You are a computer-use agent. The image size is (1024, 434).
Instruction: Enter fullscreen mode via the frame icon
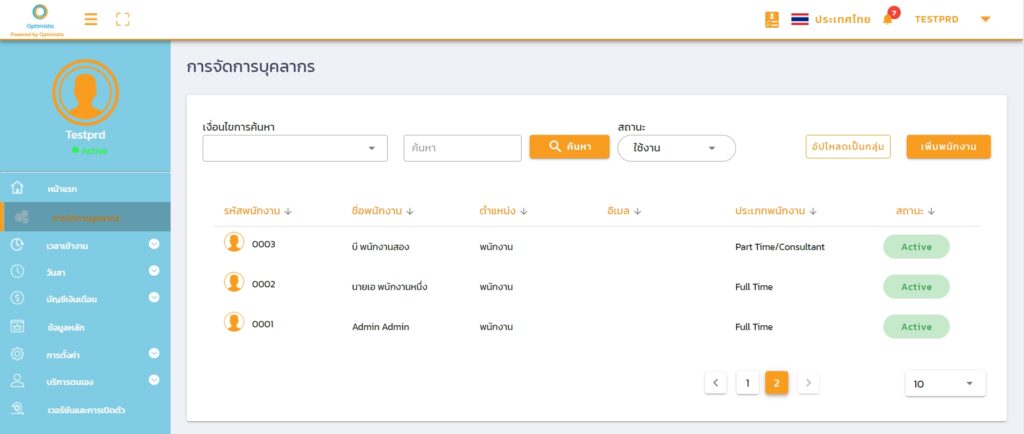tap(123, 19)
